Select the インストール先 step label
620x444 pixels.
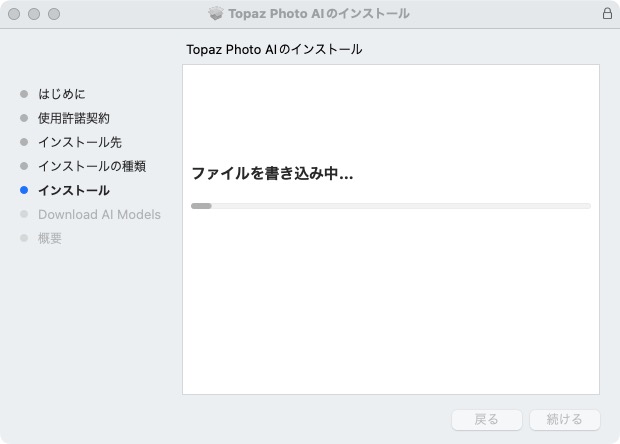80,142
